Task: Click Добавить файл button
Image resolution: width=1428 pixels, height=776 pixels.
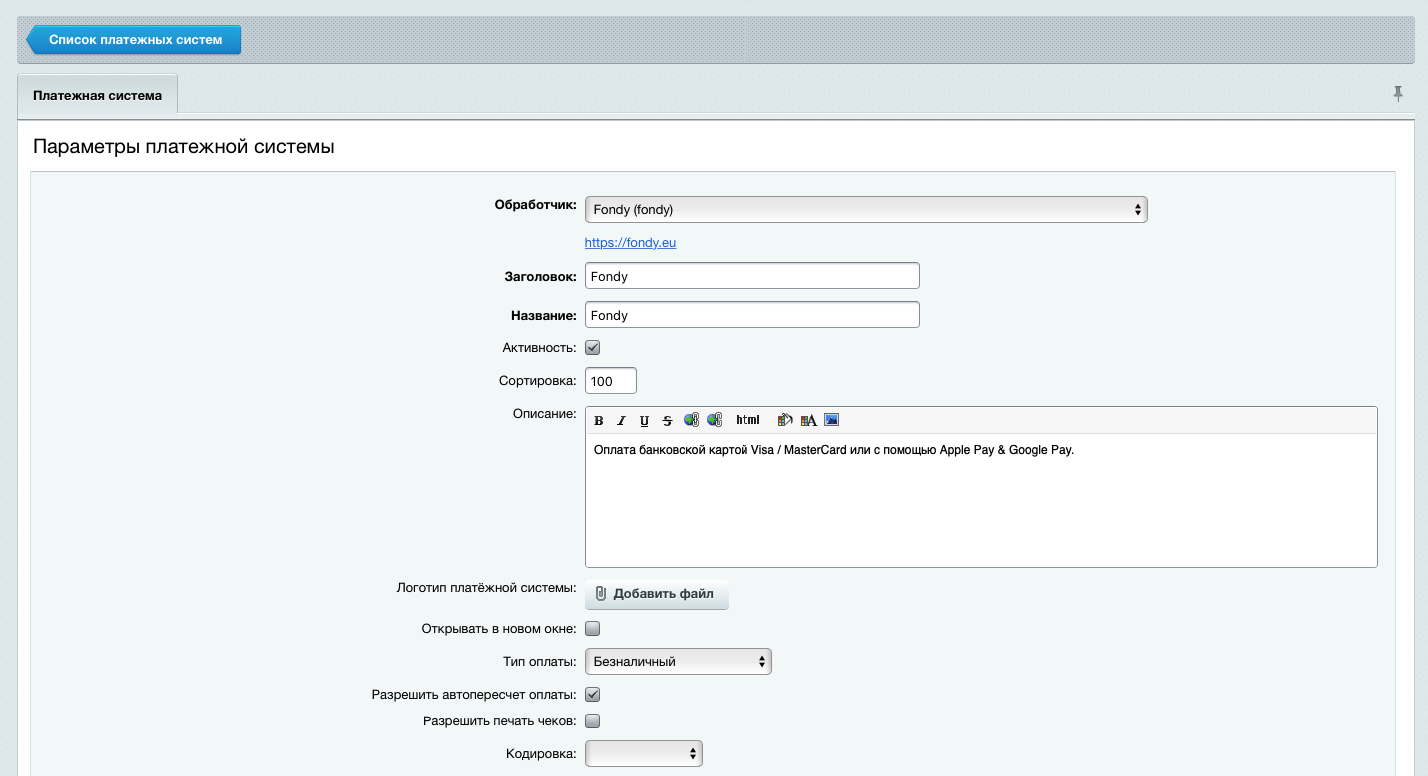Action: tap(657, 594)
